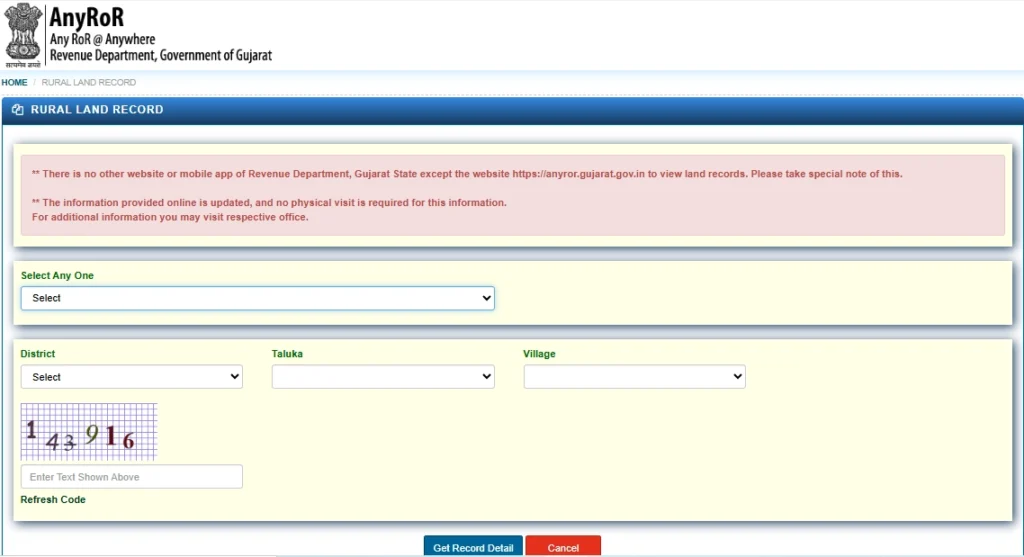Click the red Cancel button
The image size is (1024, 557).
pyautogui.click(x=563, y=547)
